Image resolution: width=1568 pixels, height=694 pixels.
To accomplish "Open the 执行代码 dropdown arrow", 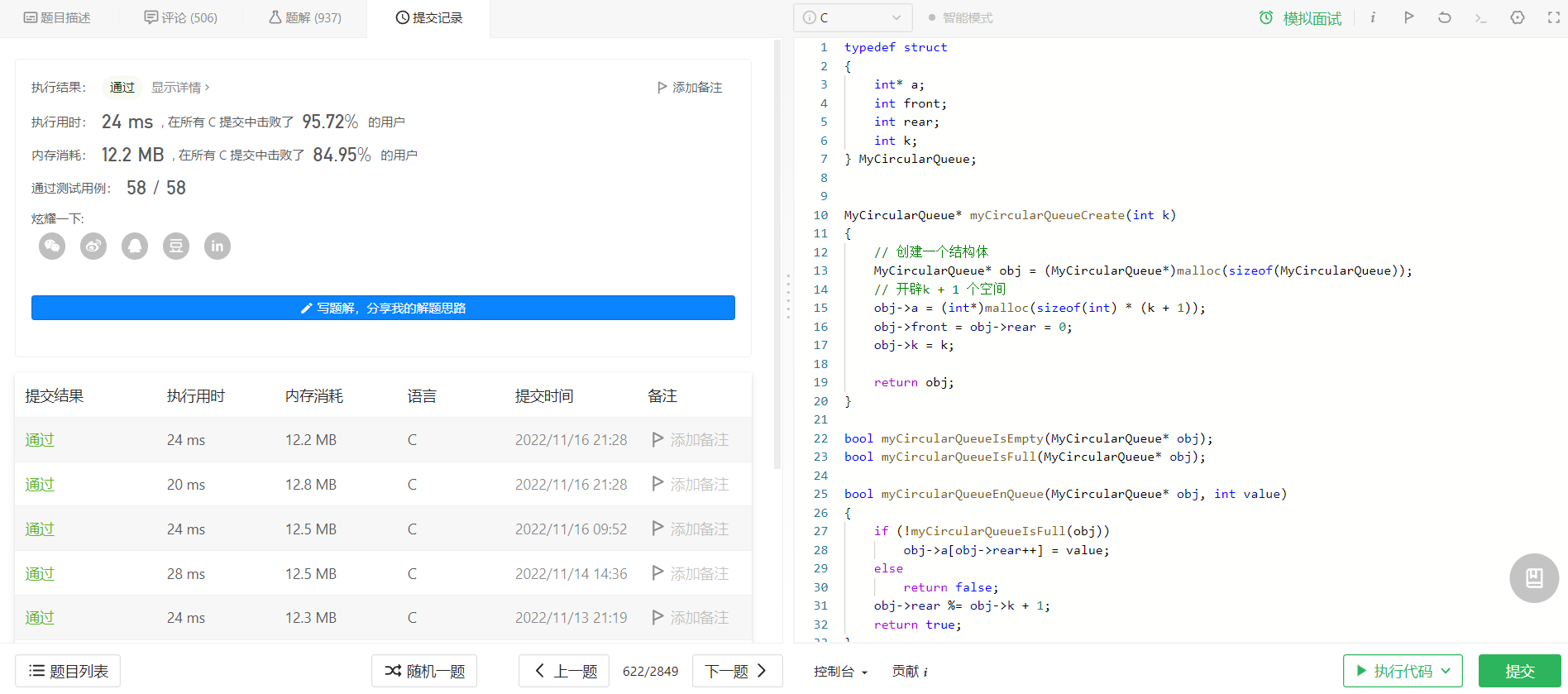I will [1446, 671].
